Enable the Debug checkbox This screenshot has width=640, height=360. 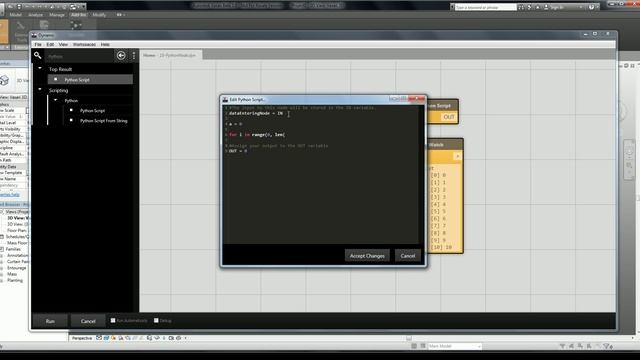pyautogui.click(x=156, y=320)
